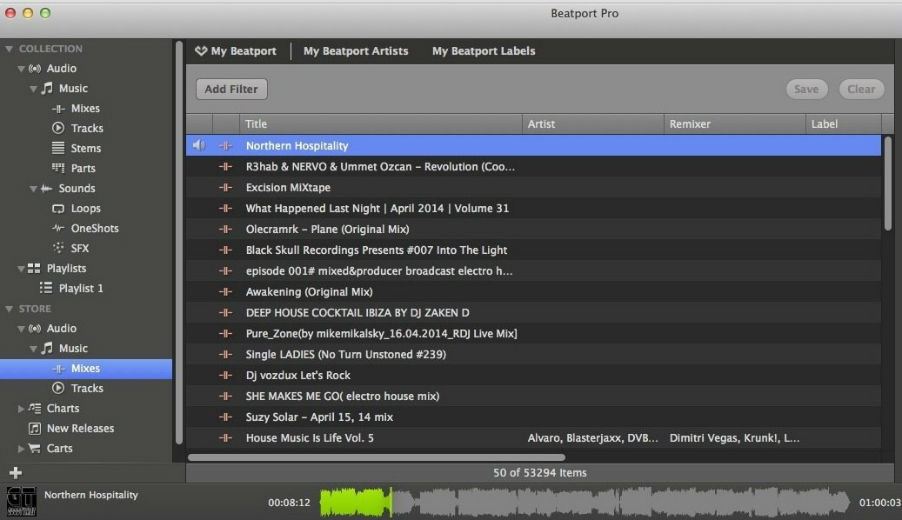Click the heart icon next to My Beatport
Screen dimensions: 902x520
[x=201, y=51]
